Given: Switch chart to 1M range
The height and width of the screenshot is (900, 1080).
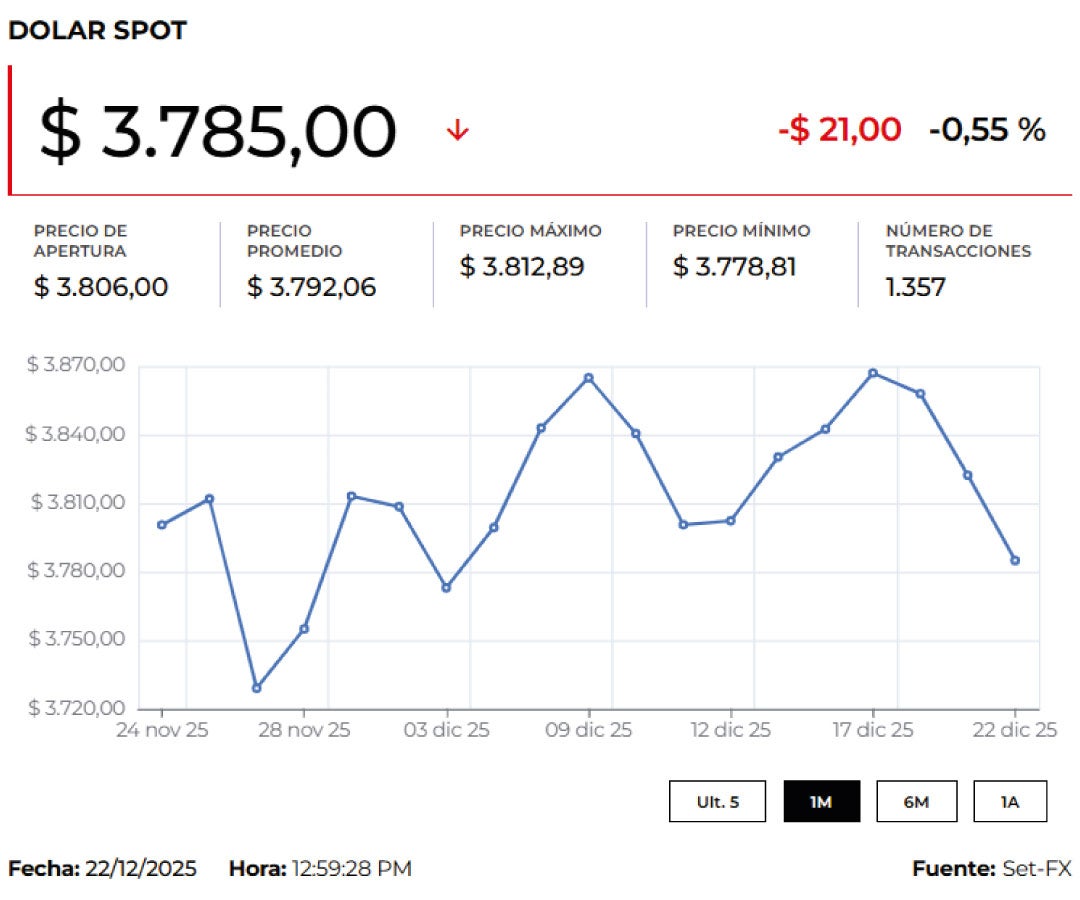Looking at the screenshot, I should (x=821, y=801).
